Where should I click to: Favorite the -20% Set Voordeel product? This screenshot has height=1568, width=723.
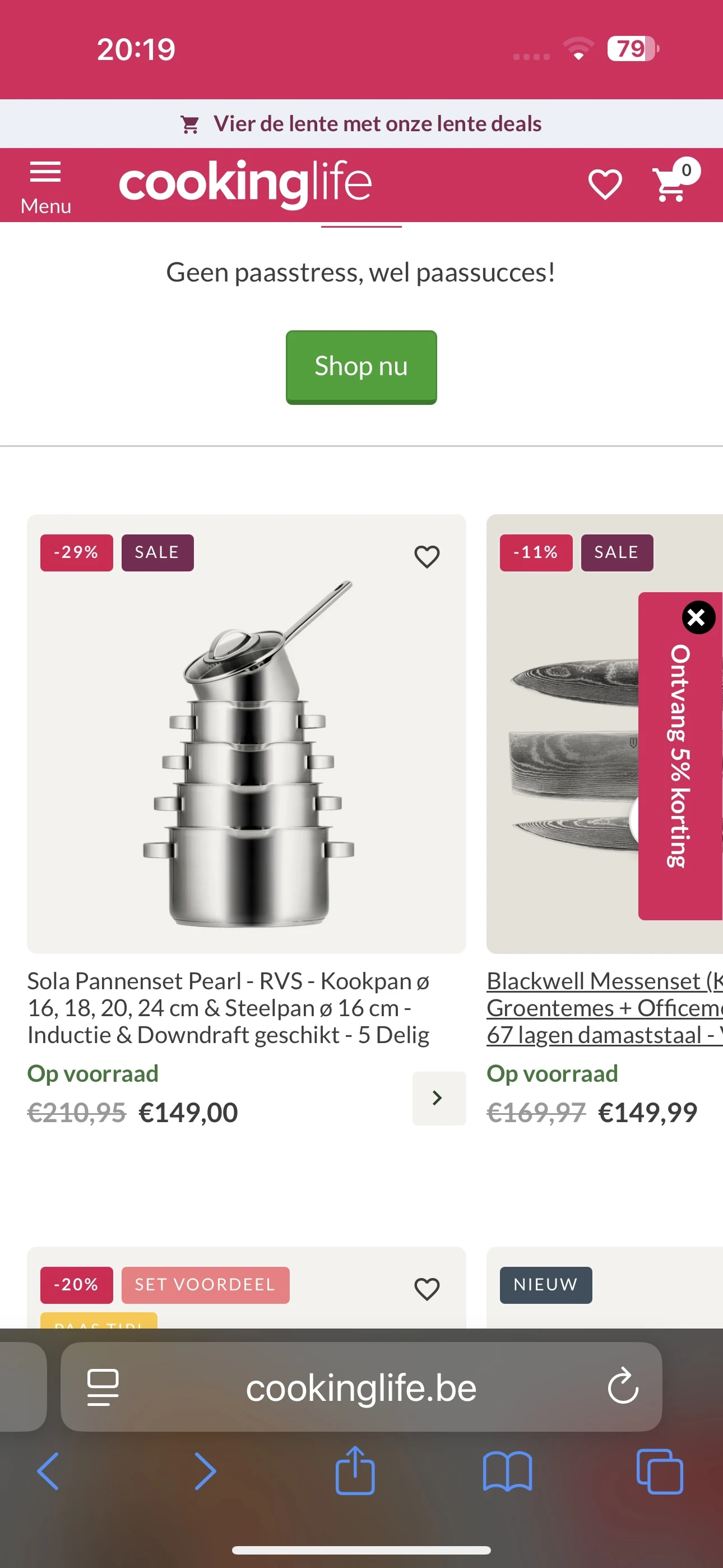click(427, 1289)
